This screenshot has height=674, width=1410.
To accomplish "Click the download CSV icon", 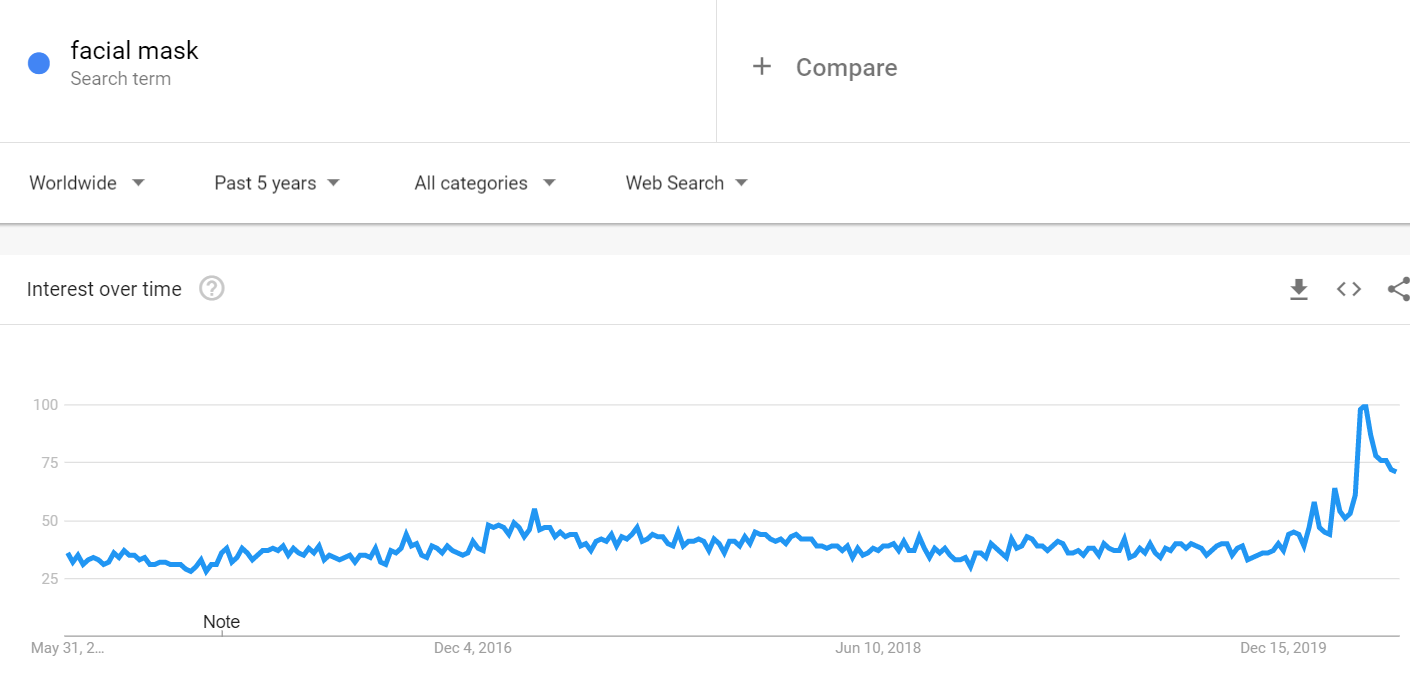I will click(1298, 289).
